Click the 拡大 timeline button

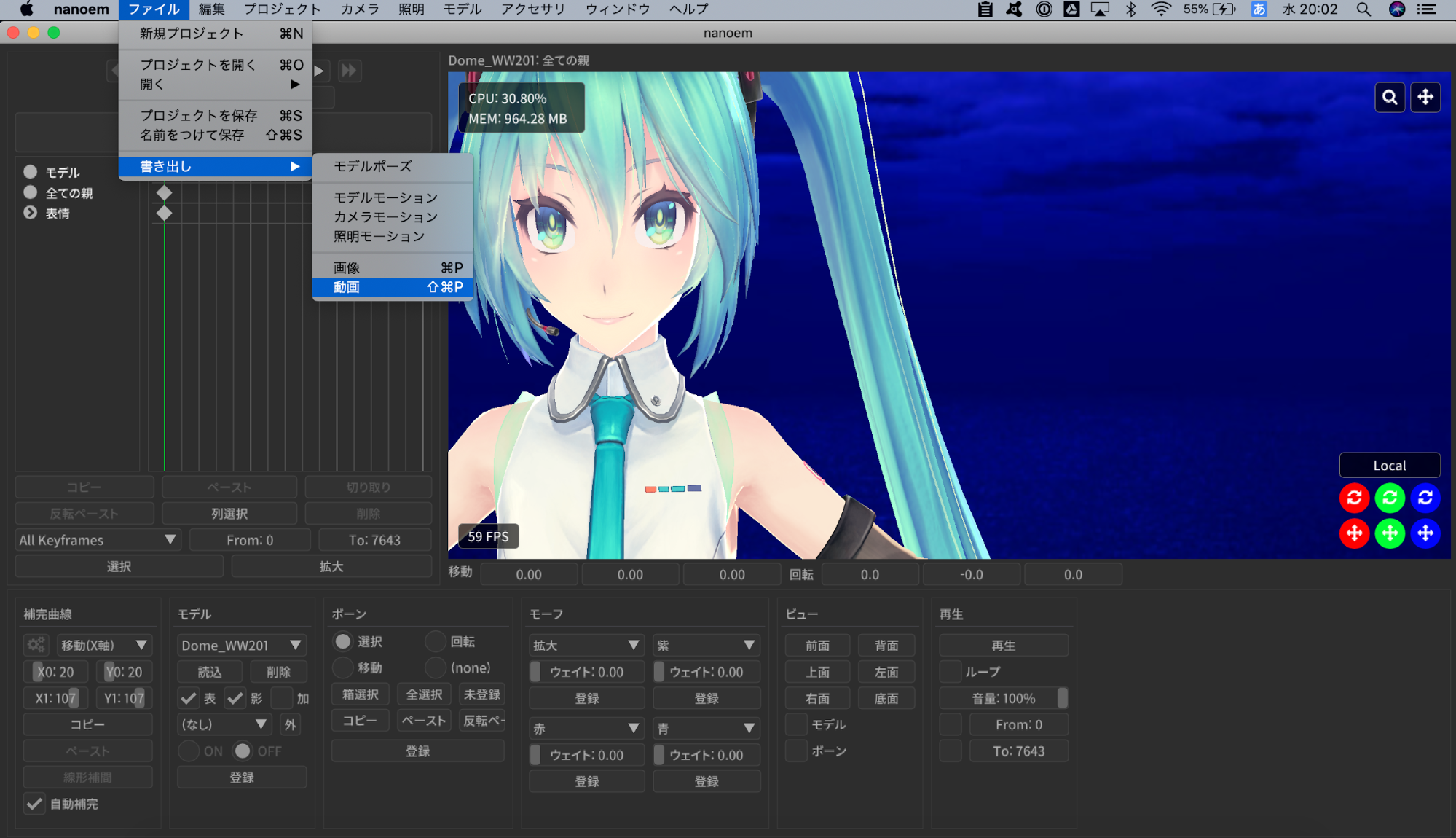tap(331, 566)
